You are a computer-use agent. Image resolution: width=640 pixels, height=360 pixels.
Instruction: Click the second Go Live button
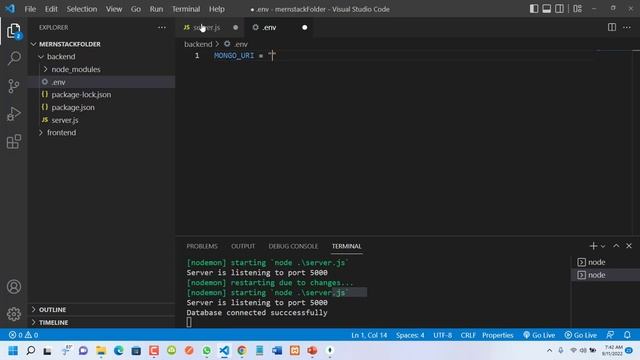580,335
